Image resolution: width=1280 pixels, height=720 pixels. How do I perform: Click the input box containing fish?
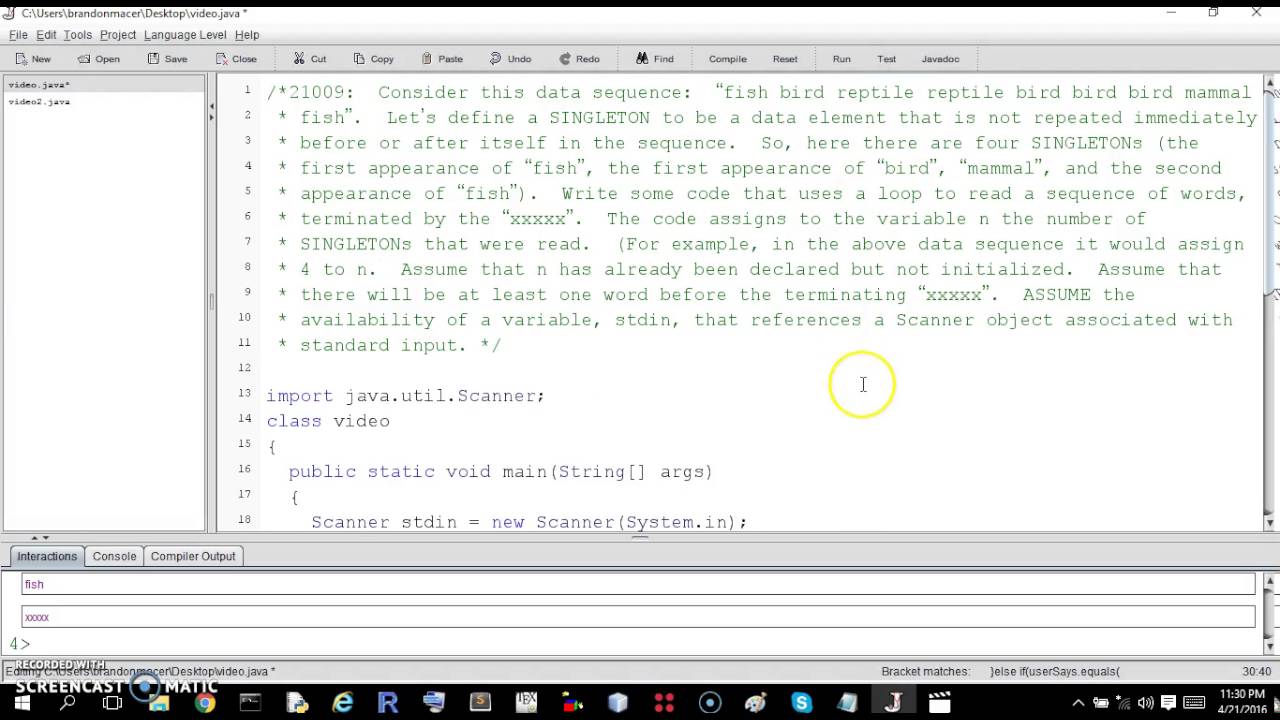click(x=638, y=584)
